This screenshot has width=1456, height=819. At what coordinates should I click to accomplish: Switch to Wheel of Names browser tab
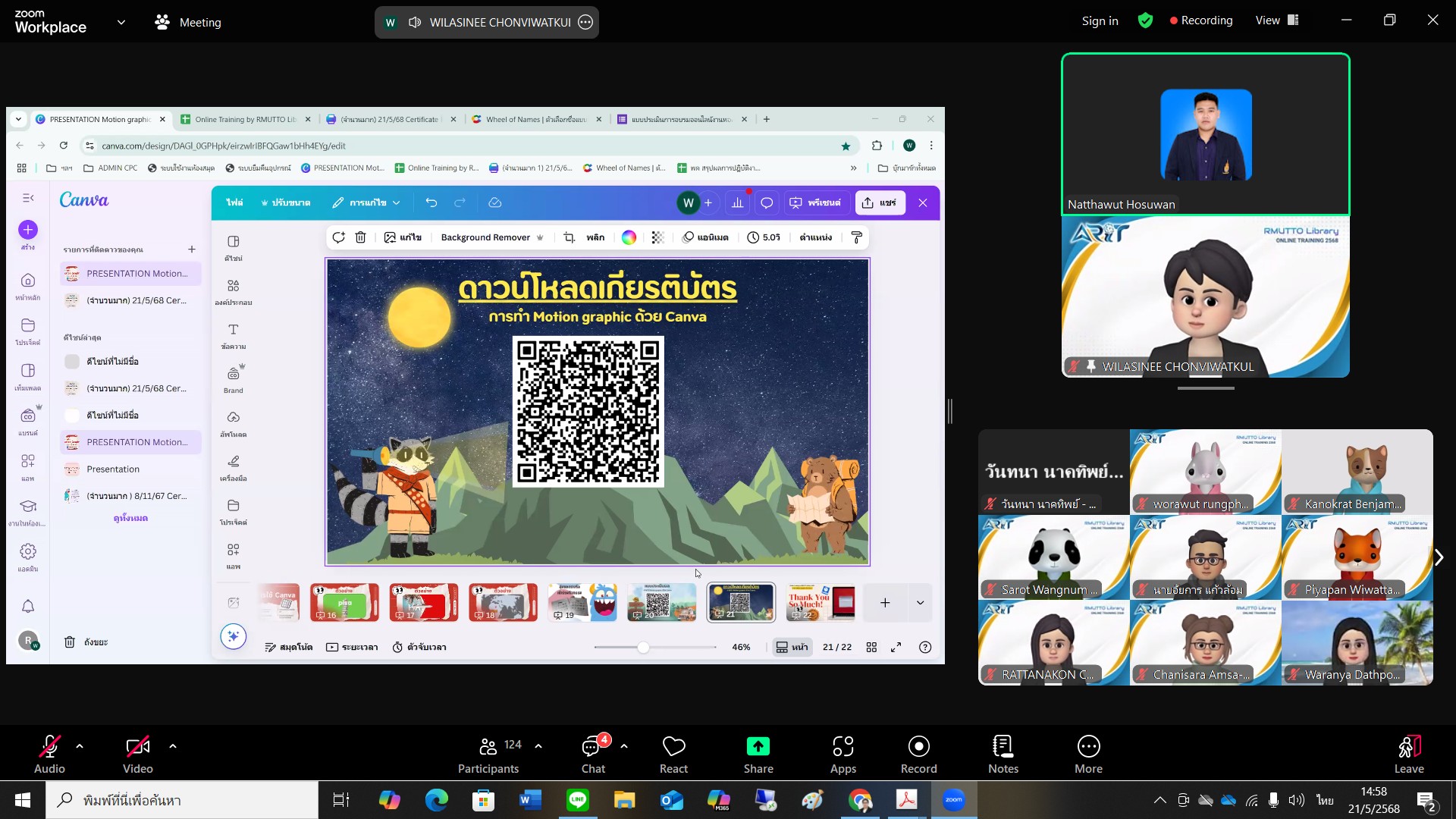click(x=535, y=119)
